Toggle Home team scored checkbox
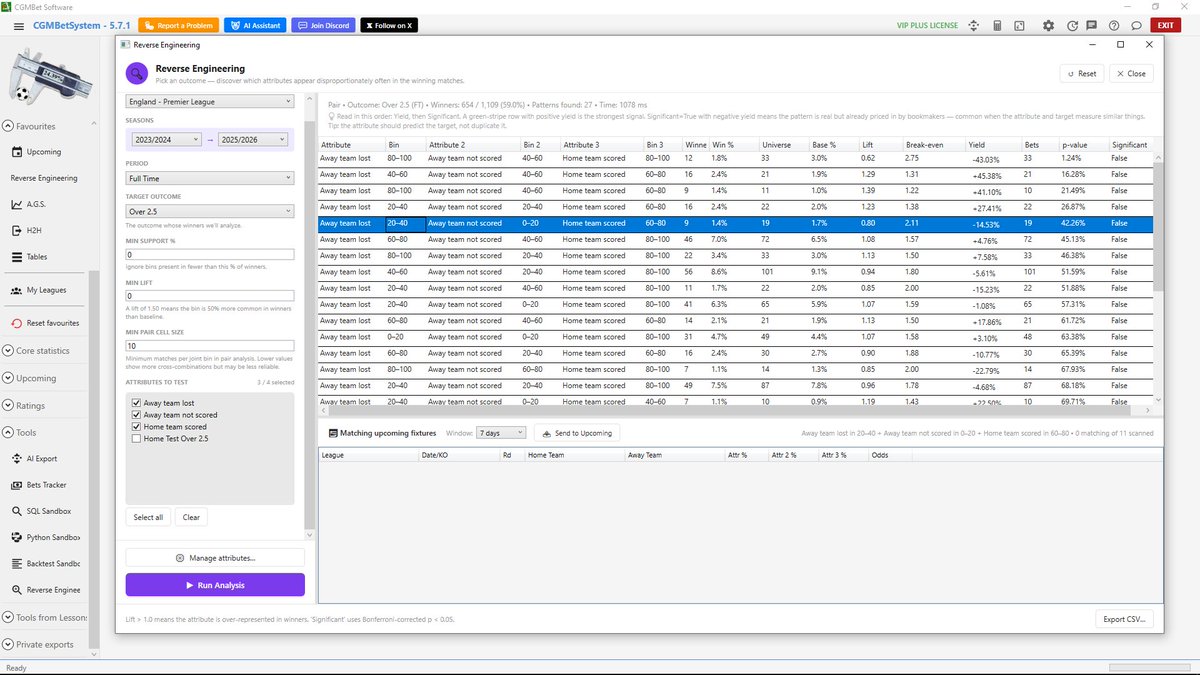Screen dimensions: 1200x675 [137, 427]
